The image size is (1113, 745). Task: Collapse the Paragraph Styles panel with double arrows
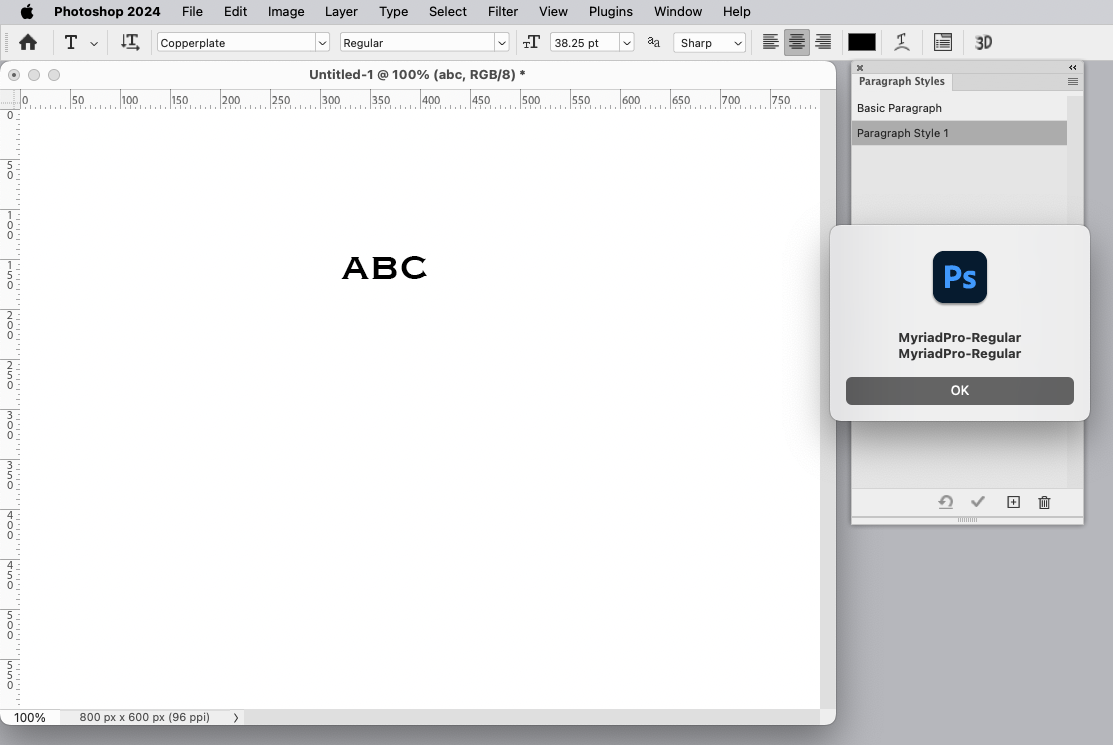[1073, 67]
